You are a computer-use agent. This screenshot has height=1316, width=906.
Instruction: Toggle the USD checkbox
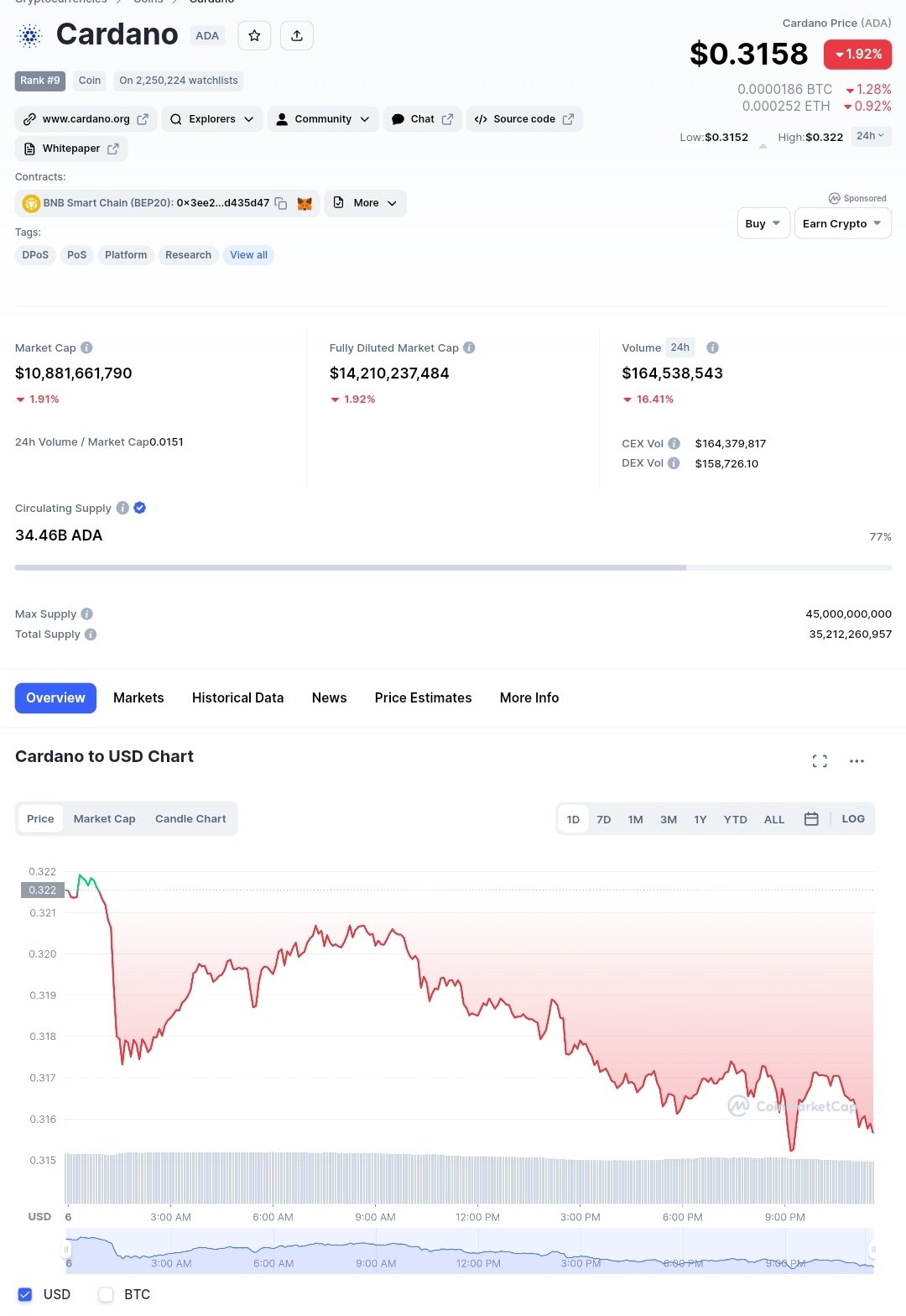[x=25, y=1294]
